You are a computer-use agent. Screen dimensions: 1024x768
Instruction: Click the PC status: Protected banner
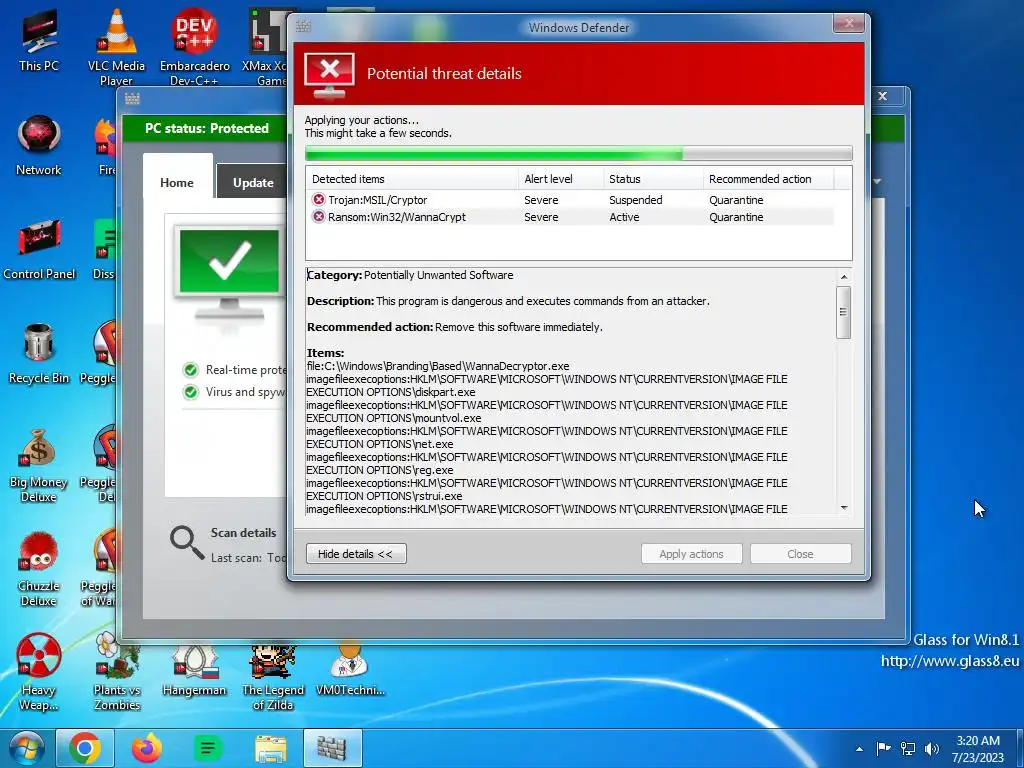[206, 128]
